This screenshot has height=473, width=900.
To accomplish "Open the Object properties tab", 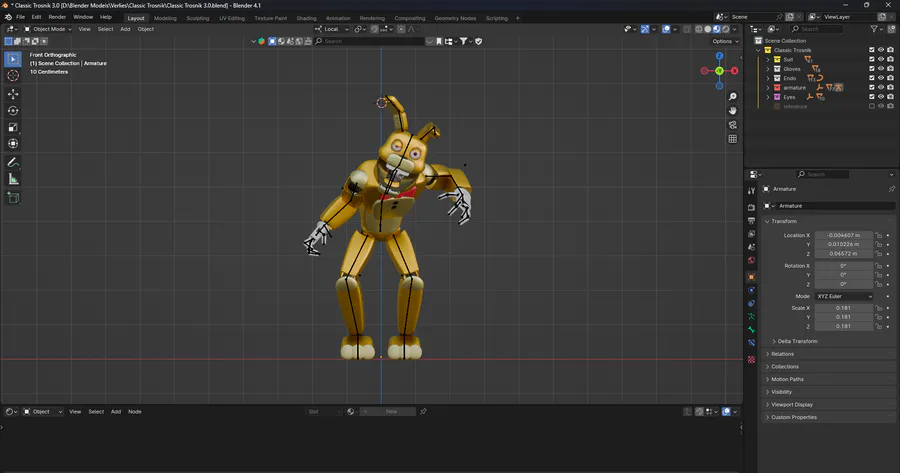I will click(x=751, y=277).
